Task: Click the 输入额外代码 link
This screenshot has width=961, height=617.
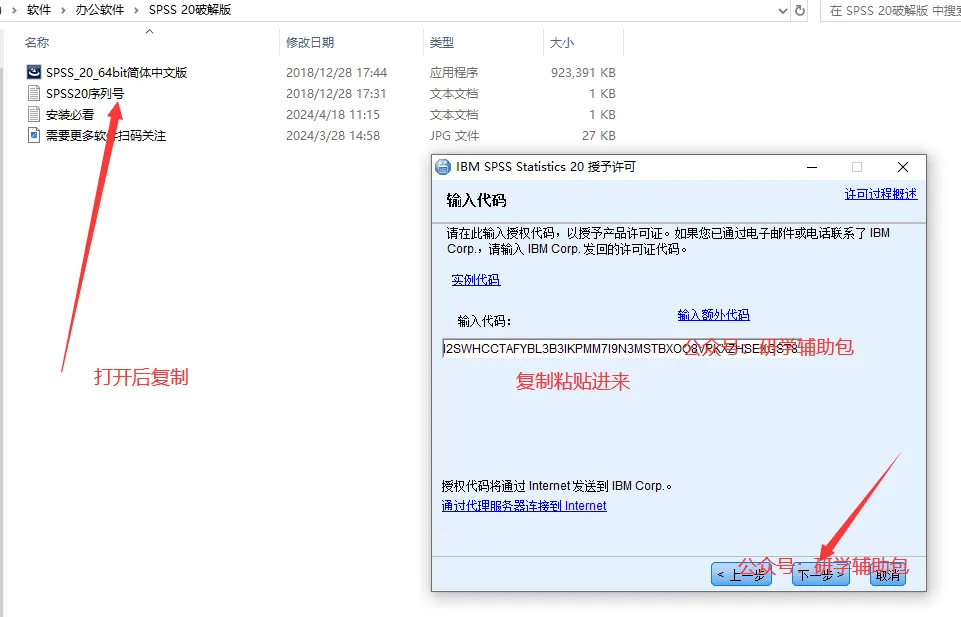Action: [713, 314]
